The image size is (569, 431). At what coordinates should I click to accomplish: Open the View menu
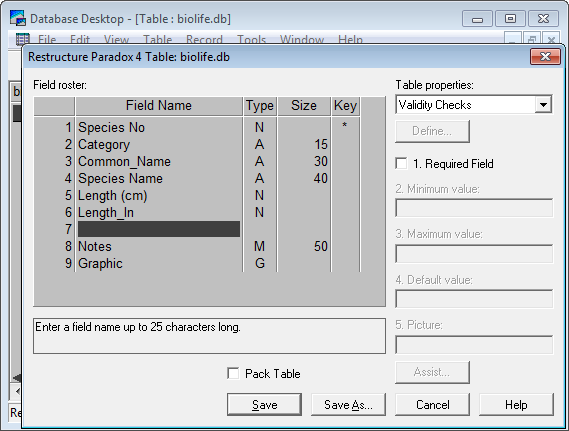click(x=116, y=39)
